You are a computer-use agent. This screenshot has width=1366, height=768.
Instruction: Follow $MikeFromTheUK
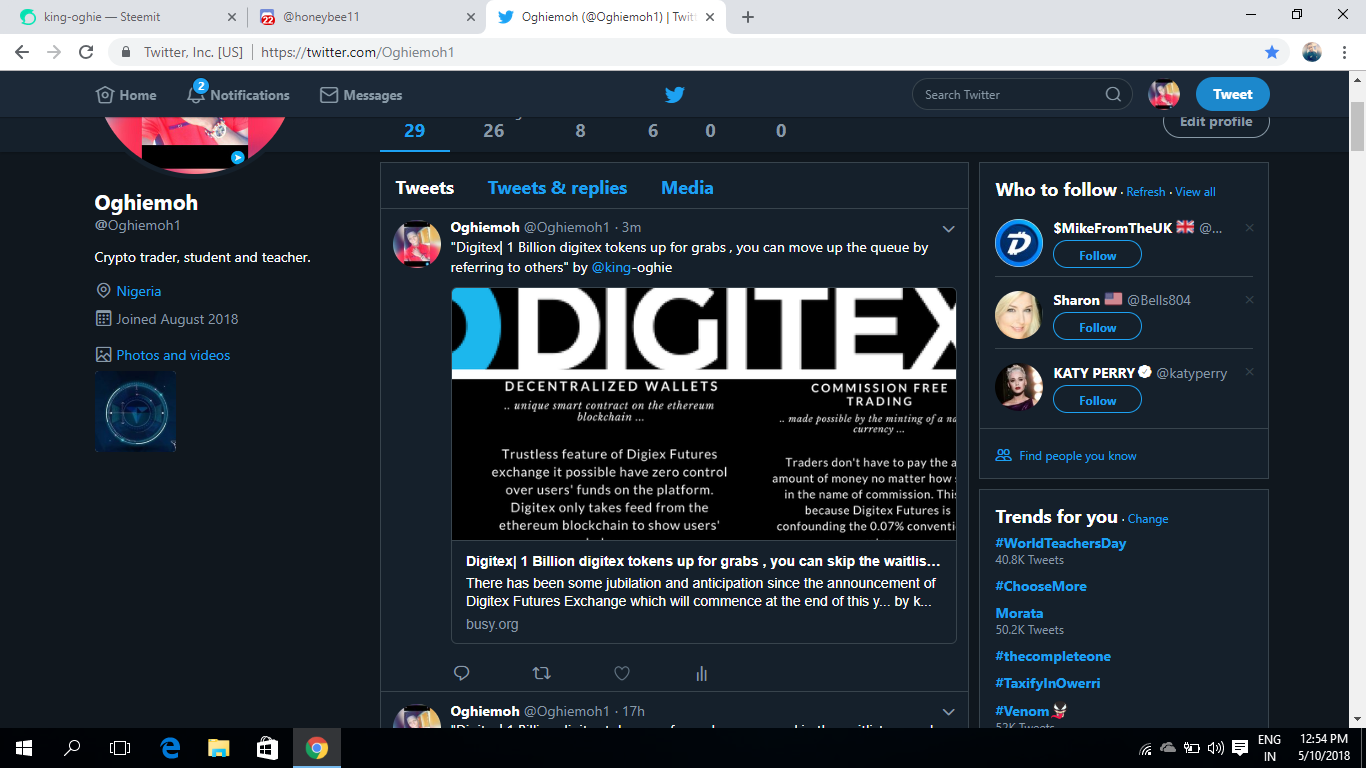pos(1097,255)
